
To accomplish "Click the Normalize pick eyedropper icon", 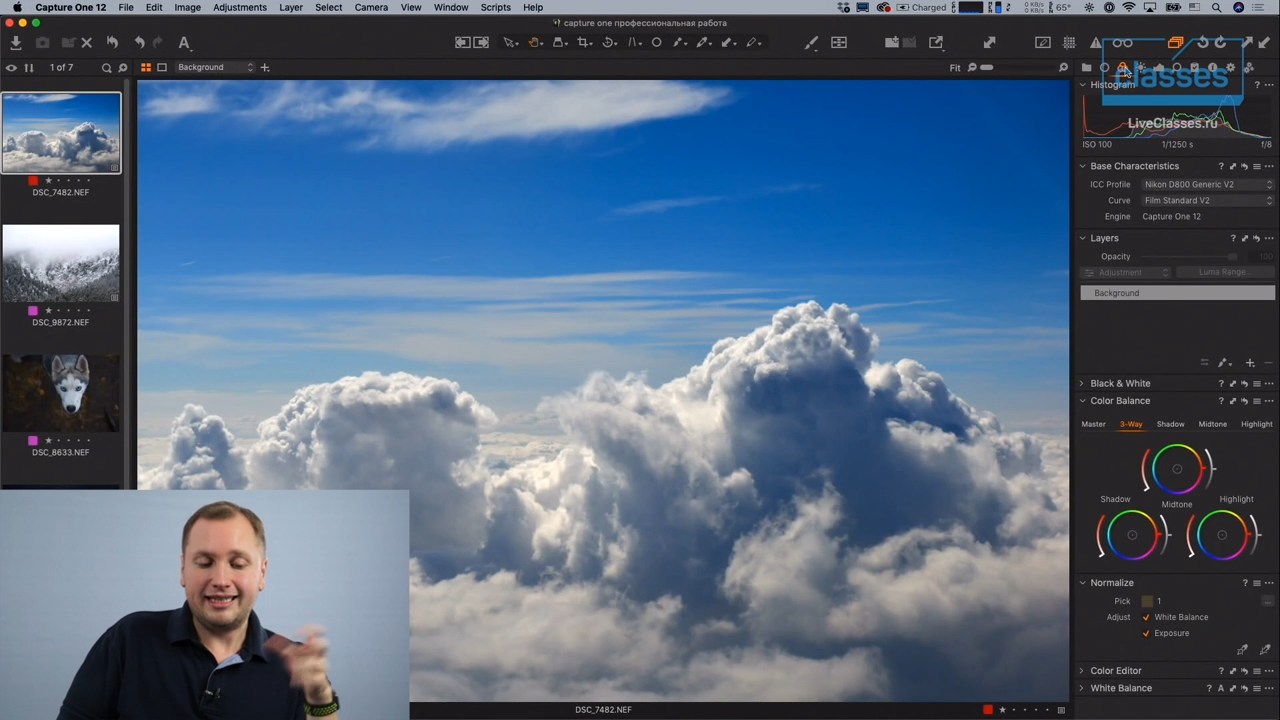I will (x=1242, y=650).
